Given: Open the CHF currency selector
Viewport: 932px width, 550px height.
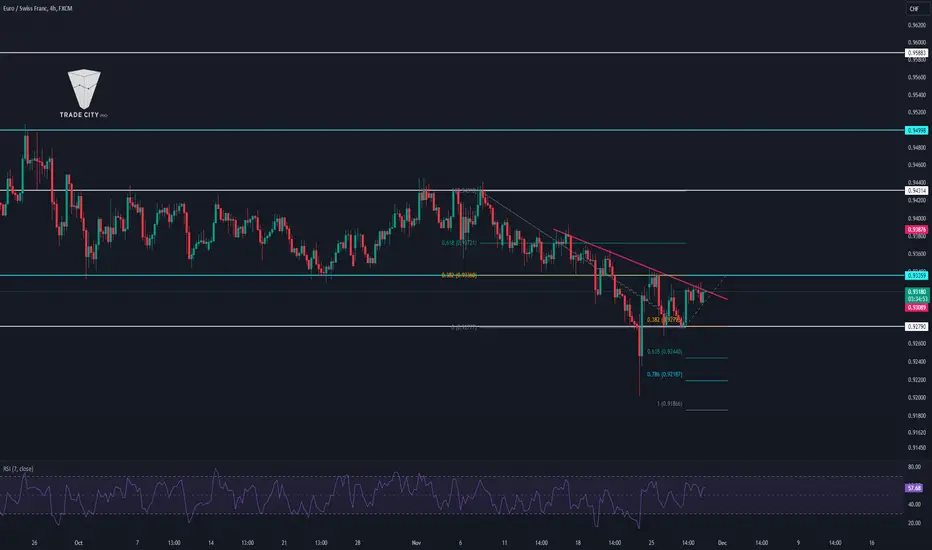Looking at the screenshot, I should (x=914, y=8).
